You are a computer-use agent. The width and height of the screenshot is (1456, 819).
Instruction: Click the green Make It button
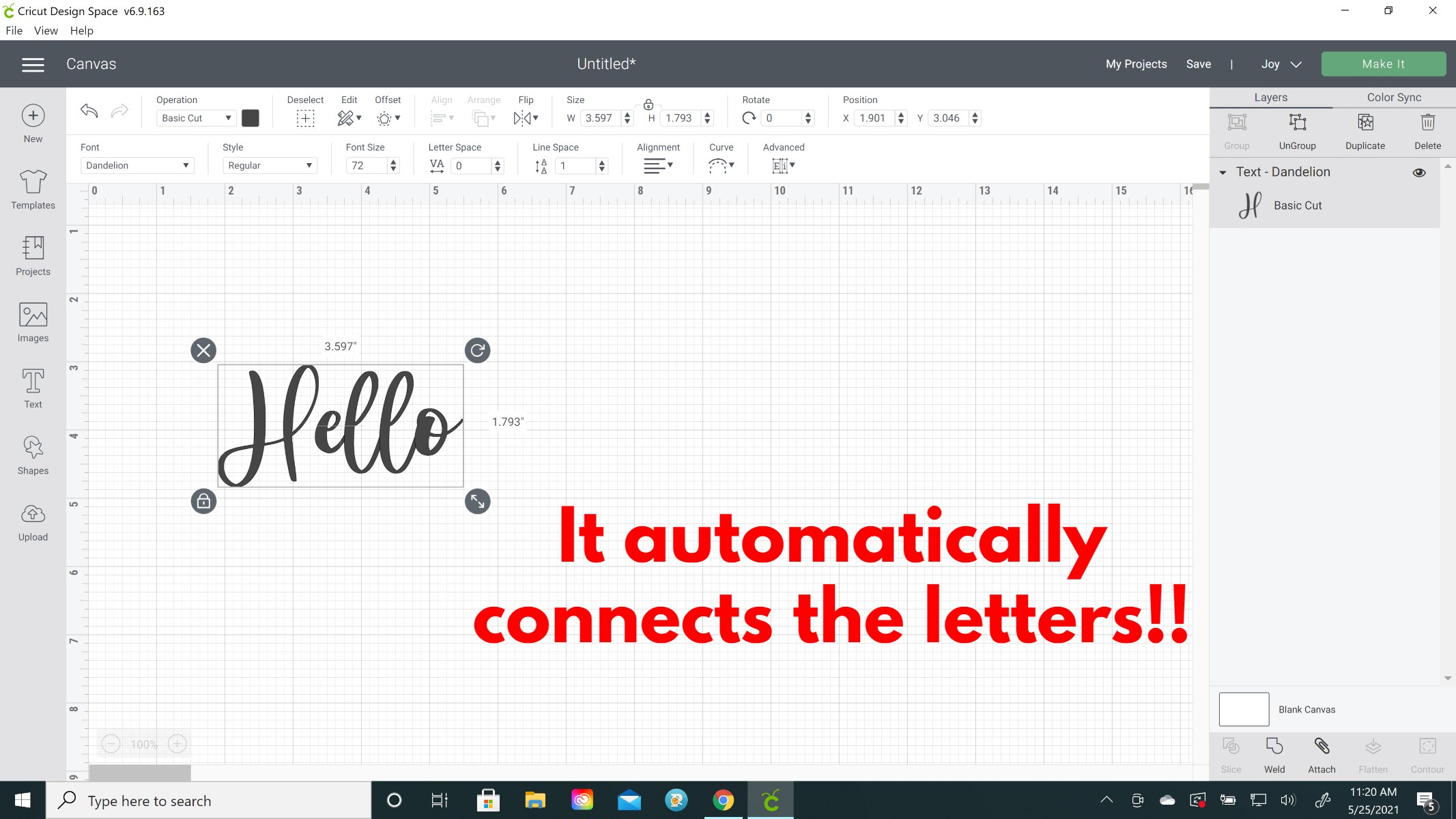click(1383, 64)
